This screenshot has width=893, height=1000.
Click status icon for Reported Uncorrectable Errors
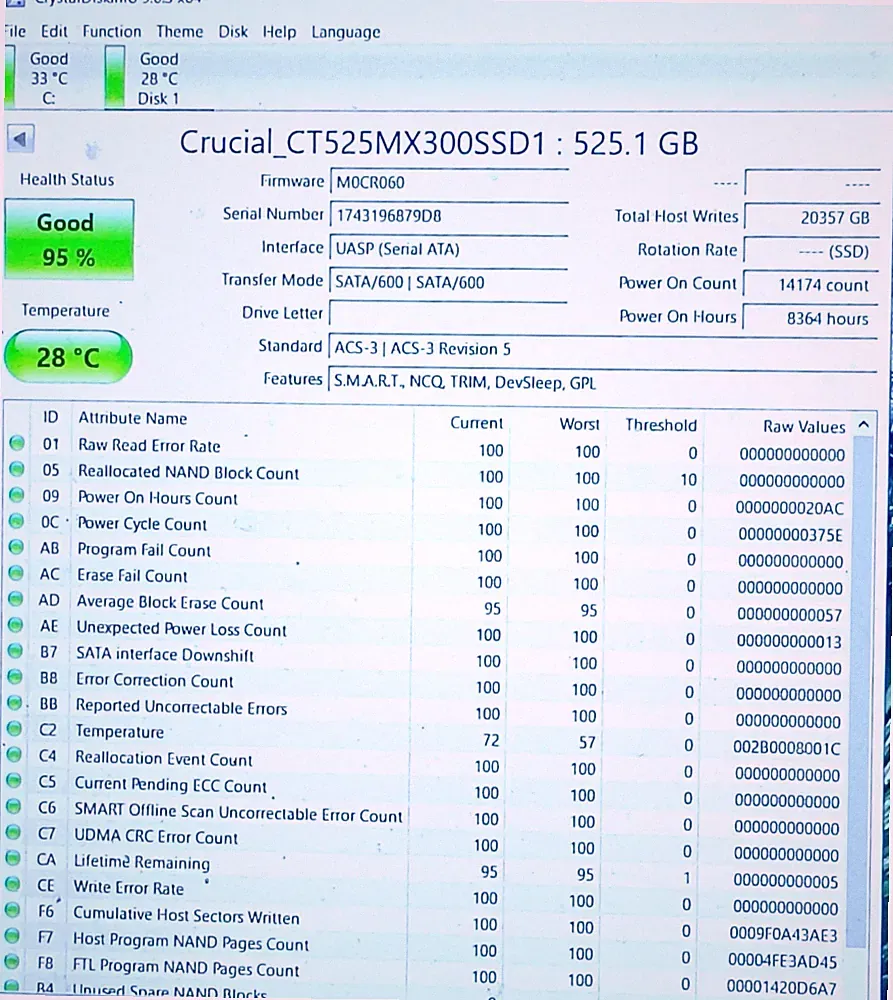click(15, 703)
